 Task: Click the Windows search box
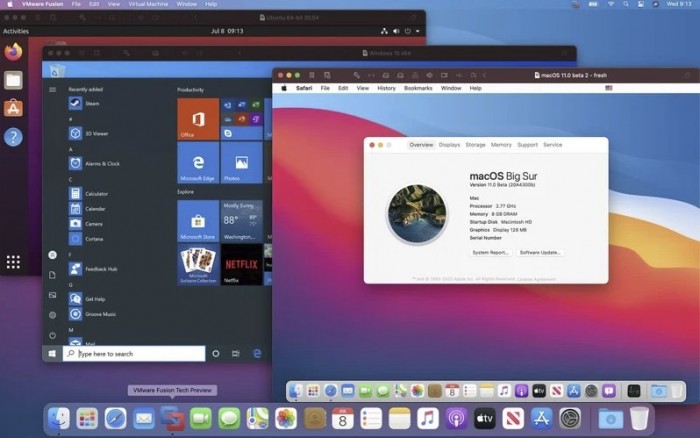click(134, 353)
